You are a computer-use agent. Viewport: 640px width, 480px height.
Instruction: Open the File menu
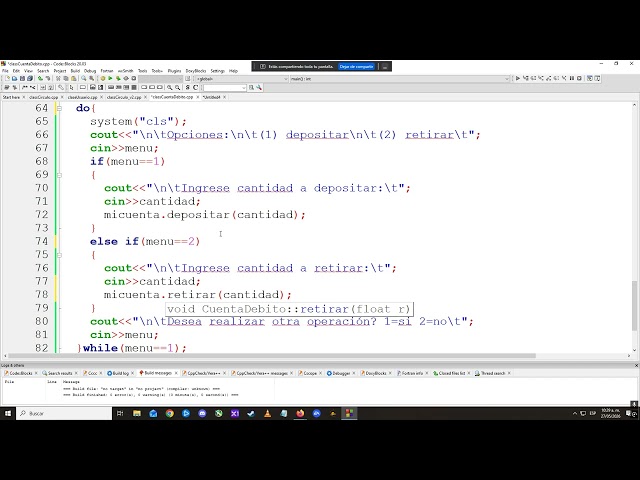click(5, 71)
